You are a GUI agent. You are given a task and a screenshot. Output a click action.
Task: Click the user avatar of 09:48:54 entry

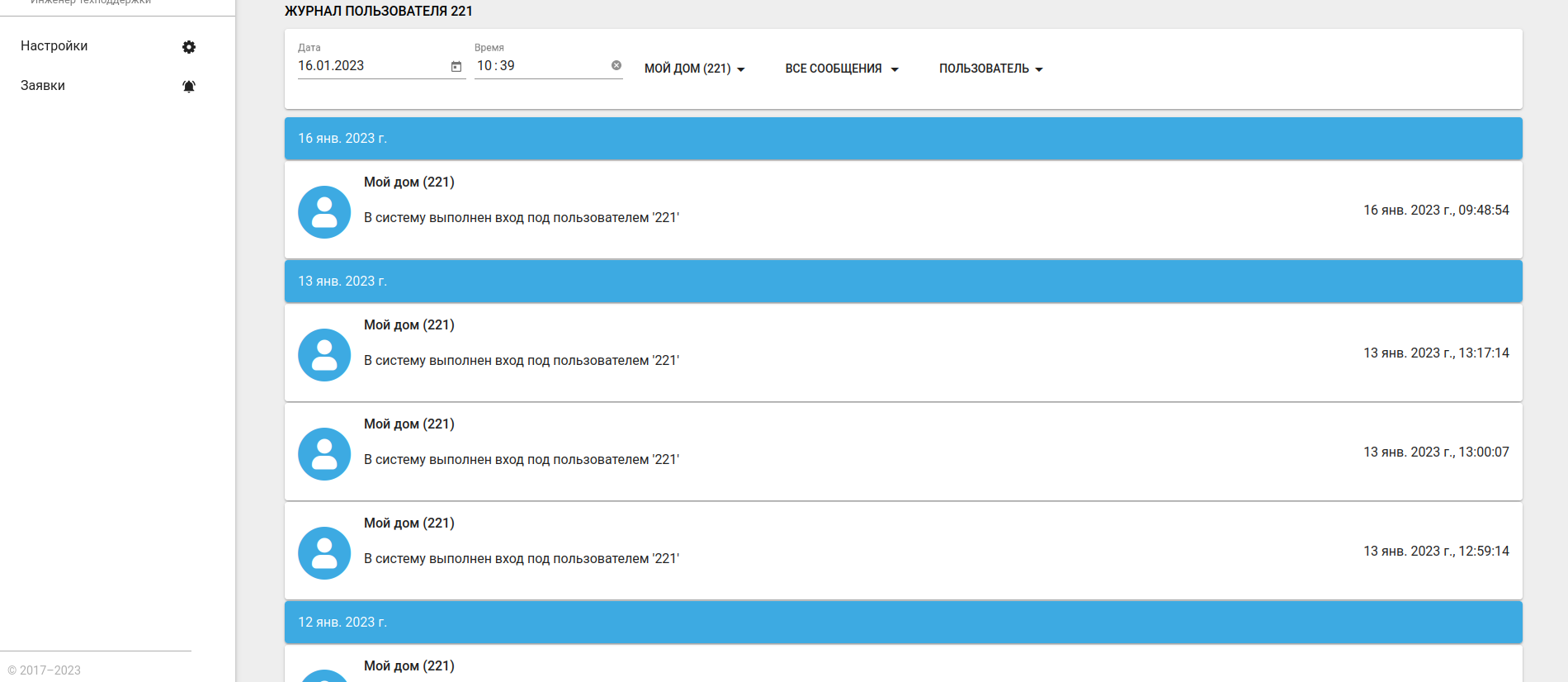[324, 212]
